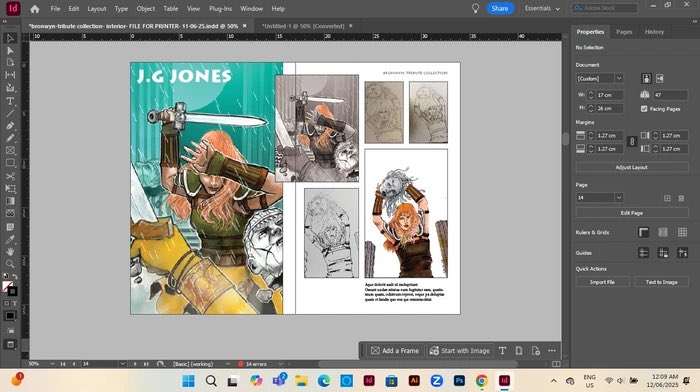Click the Apply Color black swatch

(x=10, y=316)
